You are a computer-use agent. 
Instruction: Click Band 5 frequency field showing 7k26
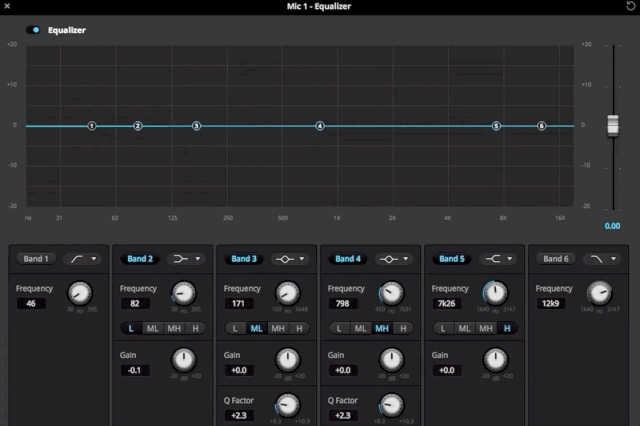[447, 304]
